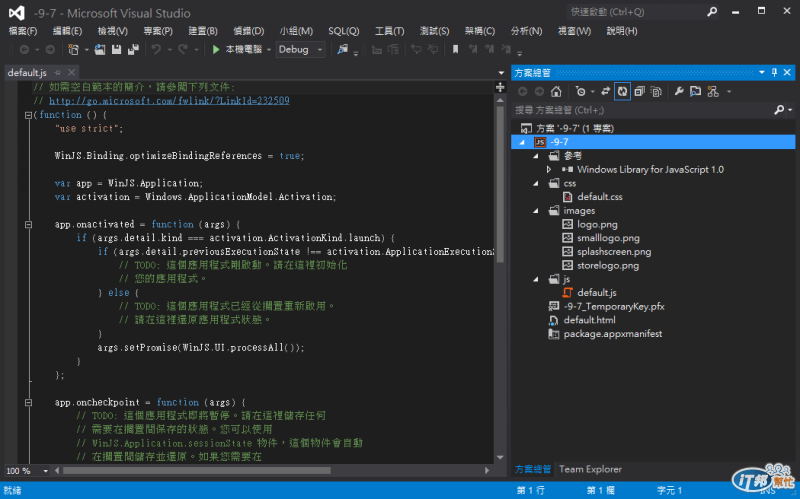The height and width of the screenshot is (499, 800).
Task: Click Solution Explorer's Back arrow
Action: (522, 91)
